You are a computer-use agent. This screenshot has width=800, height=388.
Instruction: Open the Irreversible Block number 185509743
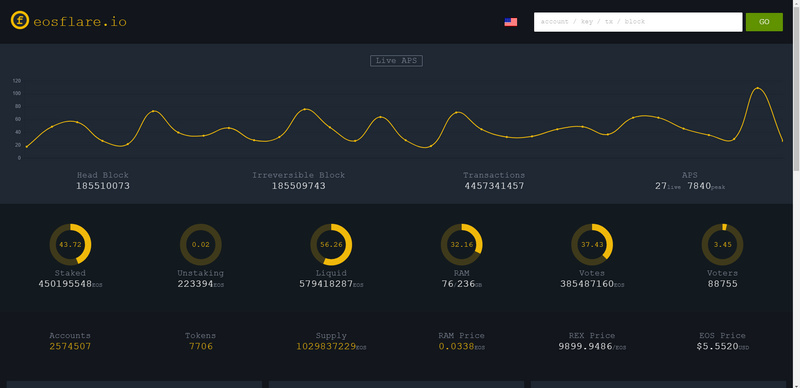pos(298,186)
